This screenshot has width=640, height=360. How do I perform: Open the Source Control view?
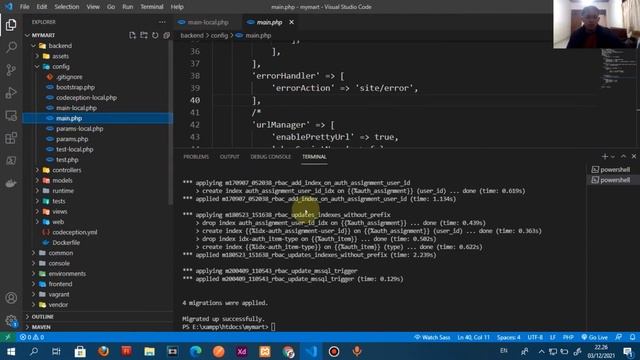pyautogui.click(x=11, y=70)
